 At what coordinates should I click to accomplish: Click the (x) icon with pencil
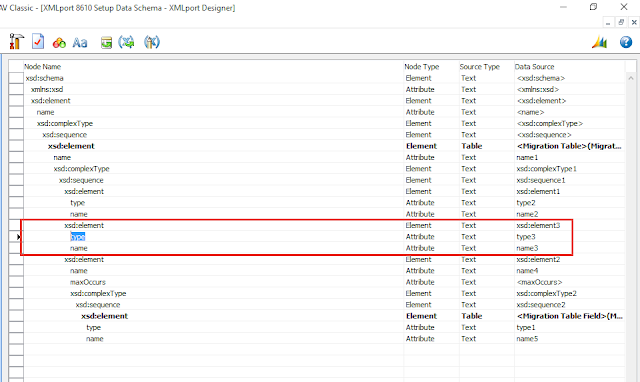click(x=152, y=42)
